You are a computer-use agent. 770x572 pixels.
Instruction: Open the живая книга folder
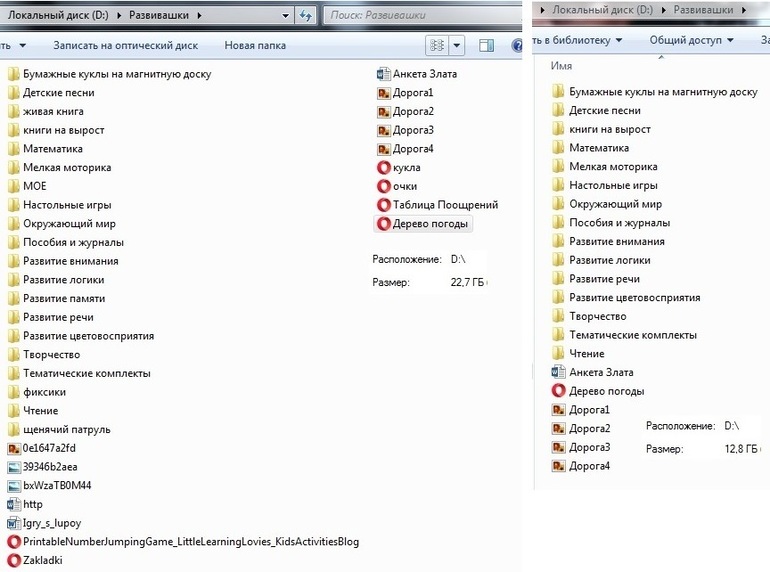[53, 112]
